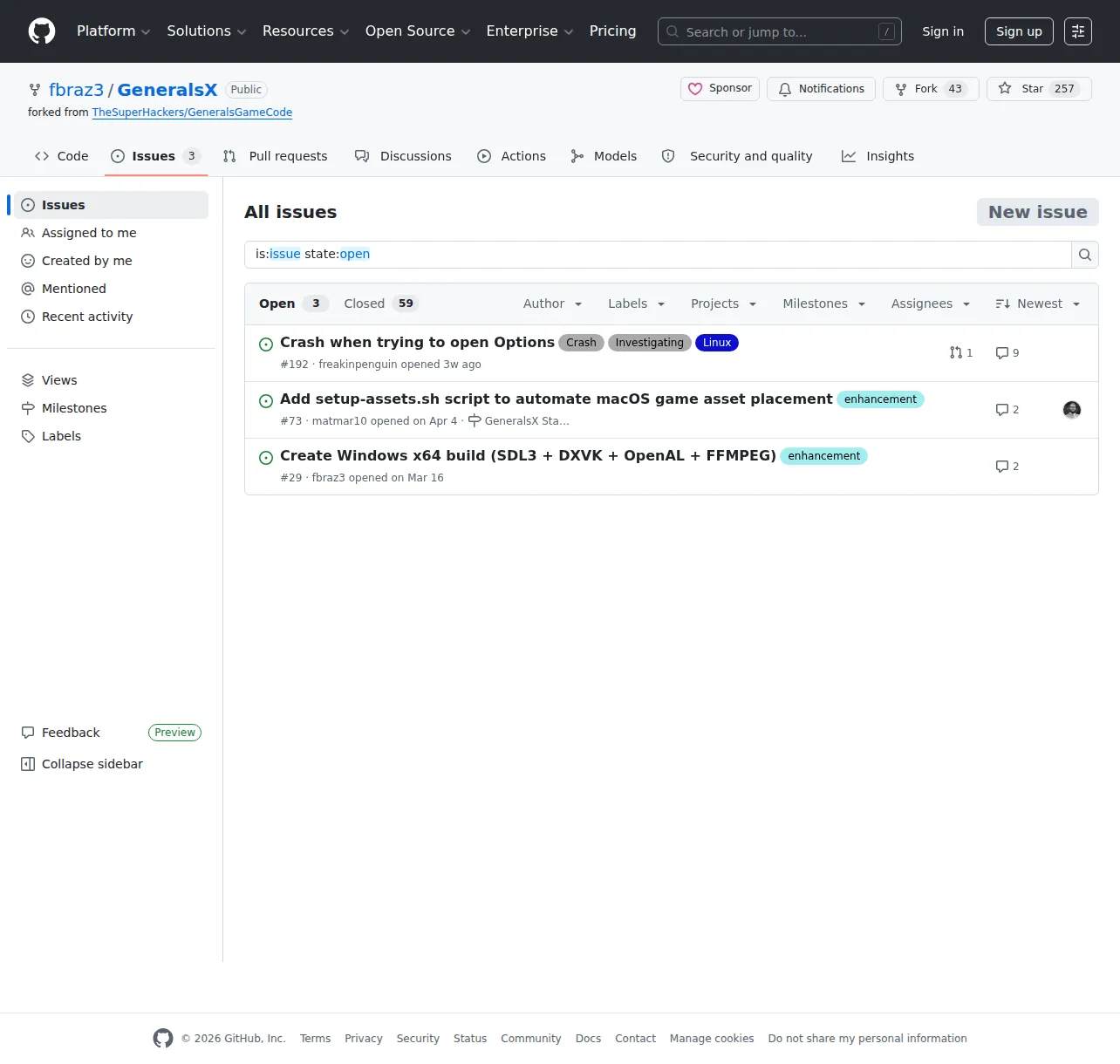Expand the Open Source menu

[418, 31]
